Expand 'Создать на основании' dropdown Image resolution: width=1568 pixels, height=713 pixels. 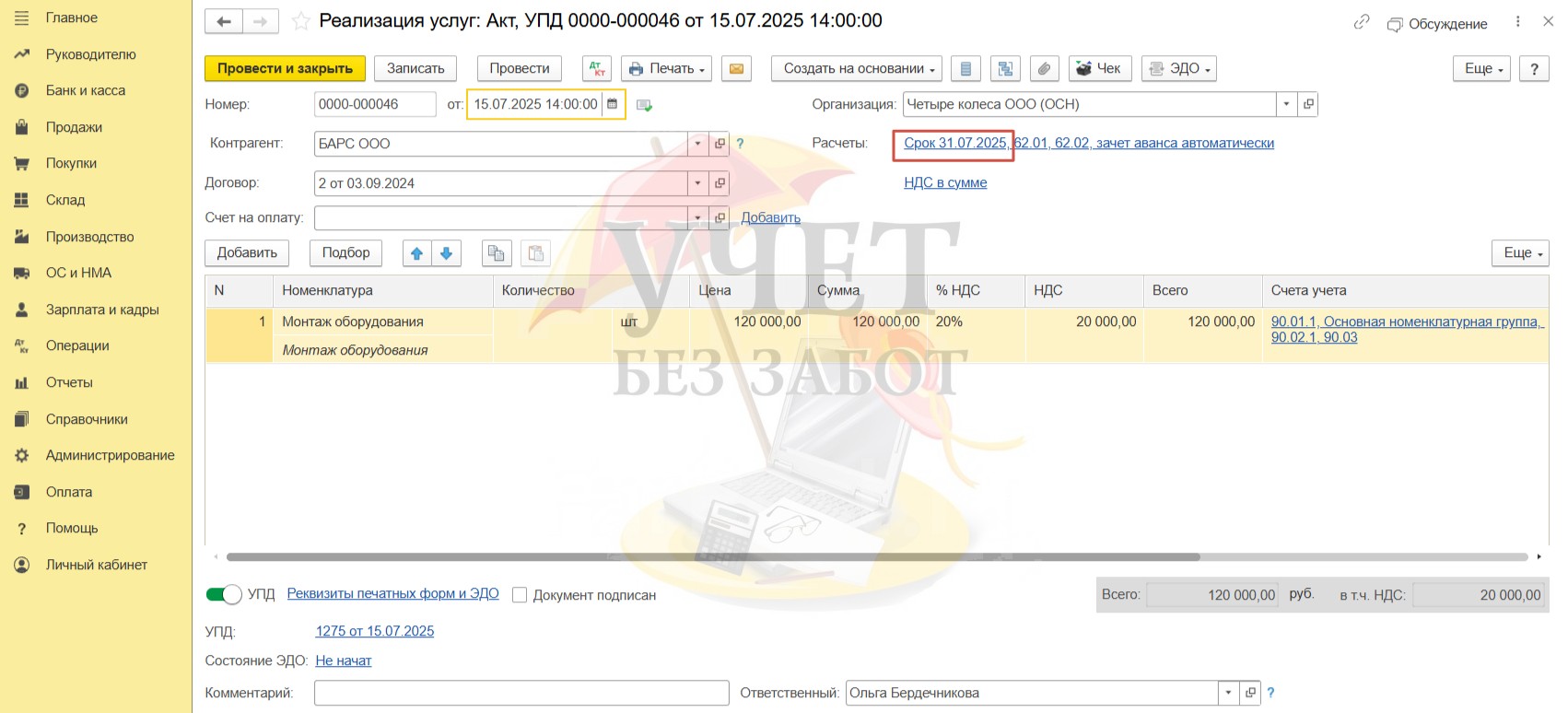point(857,68)
